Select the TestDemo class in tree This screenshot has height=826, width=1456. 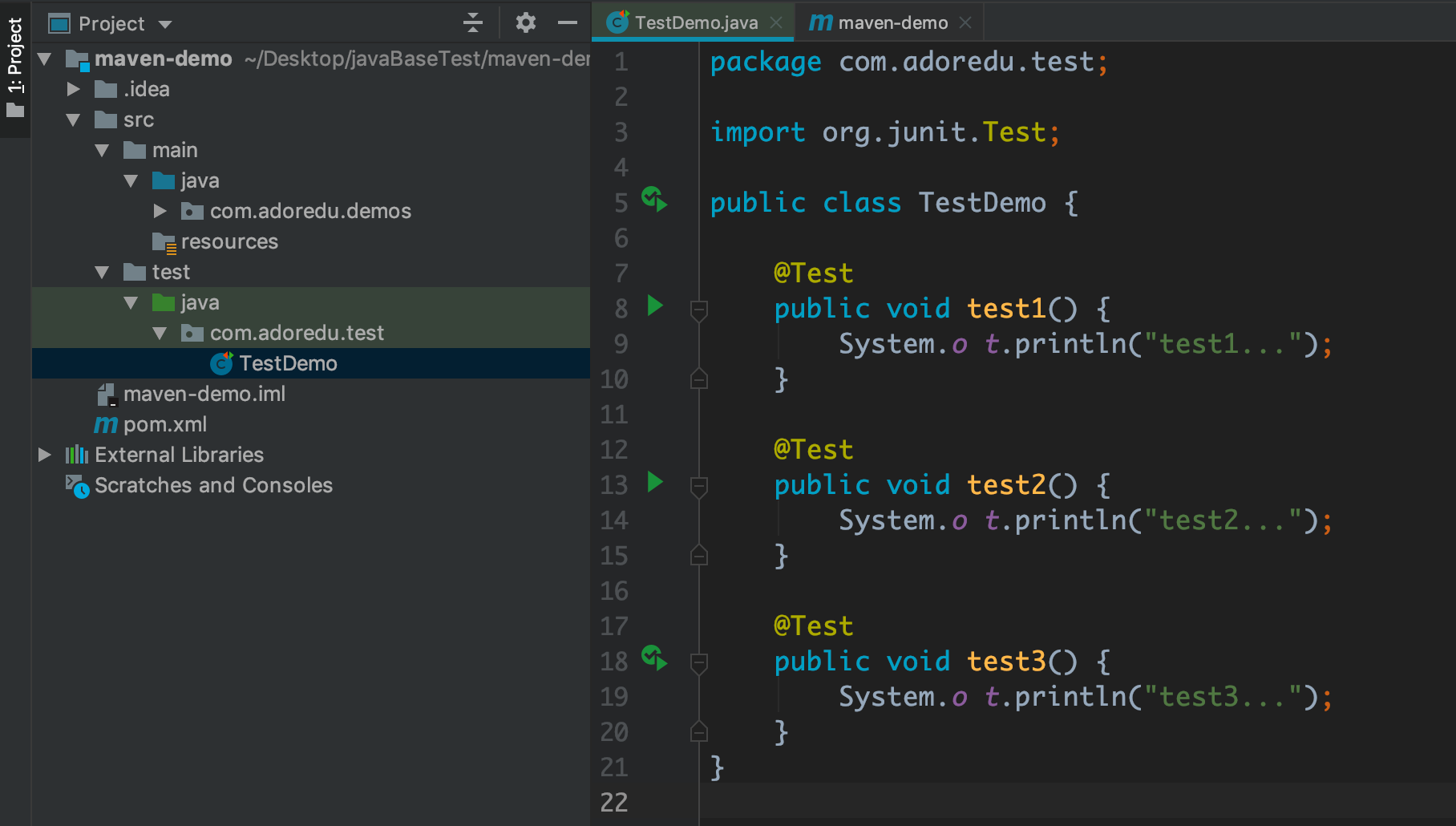(x=311, y=363)
